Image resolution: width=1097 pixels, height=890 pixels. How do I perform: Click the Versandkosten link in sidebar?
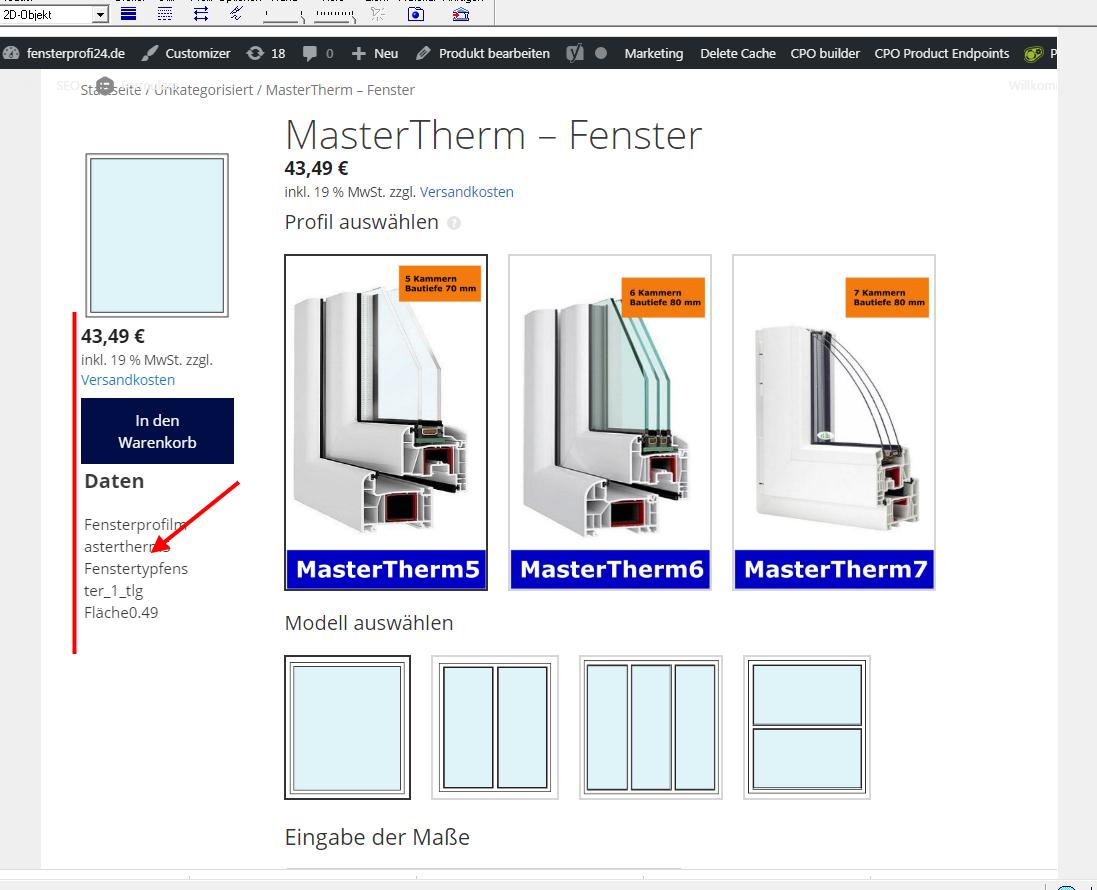128,380
